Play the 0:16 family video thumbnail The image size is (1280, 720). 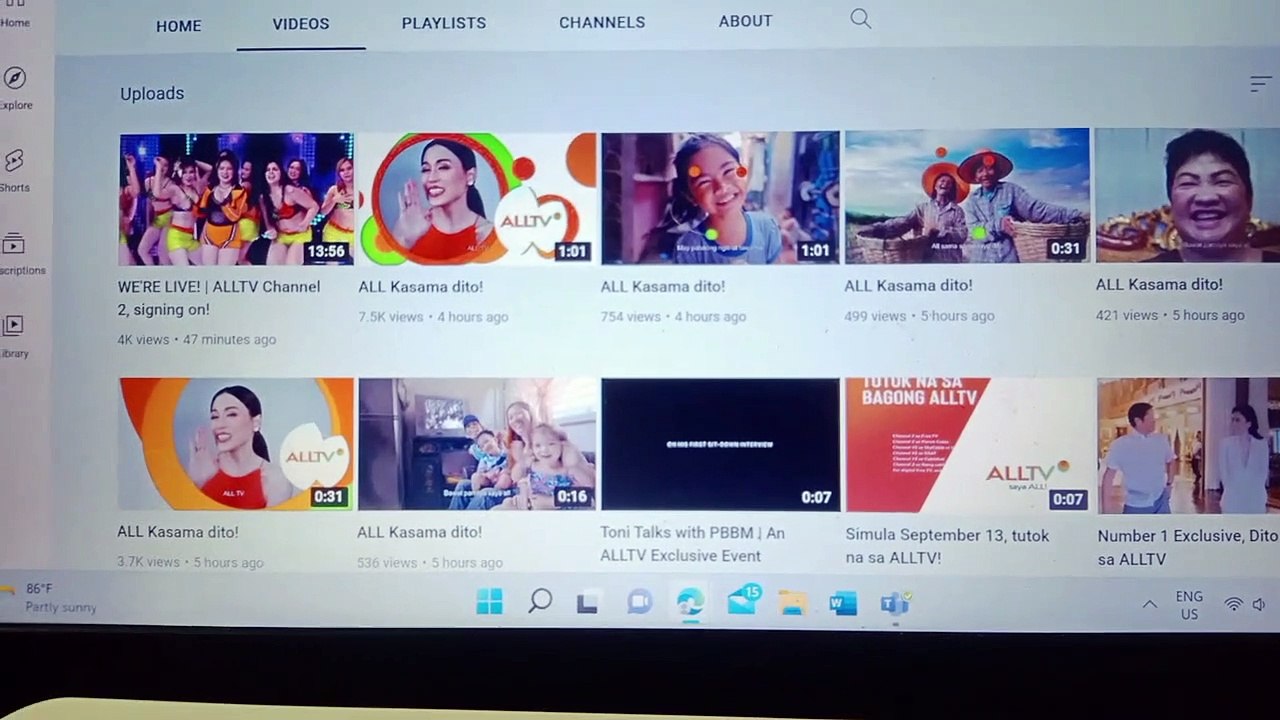(x=477, y=444)
